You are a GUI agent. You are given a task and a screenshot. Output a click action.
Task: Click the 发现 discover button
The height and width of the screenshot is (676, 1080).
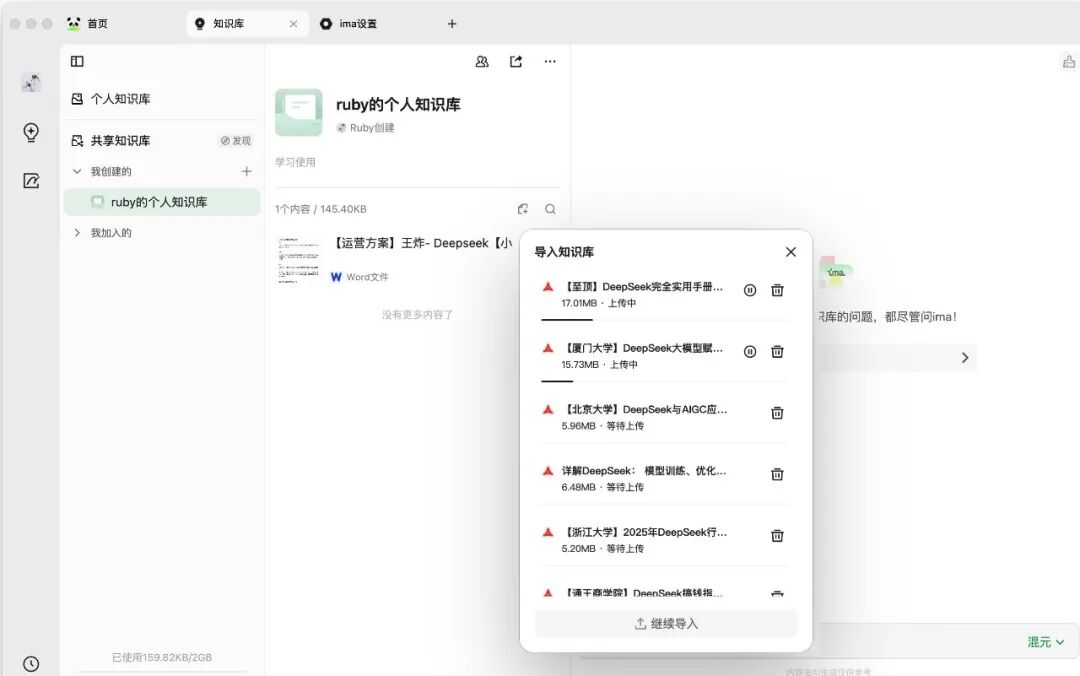pyautogui.click(x=236, y=141)
